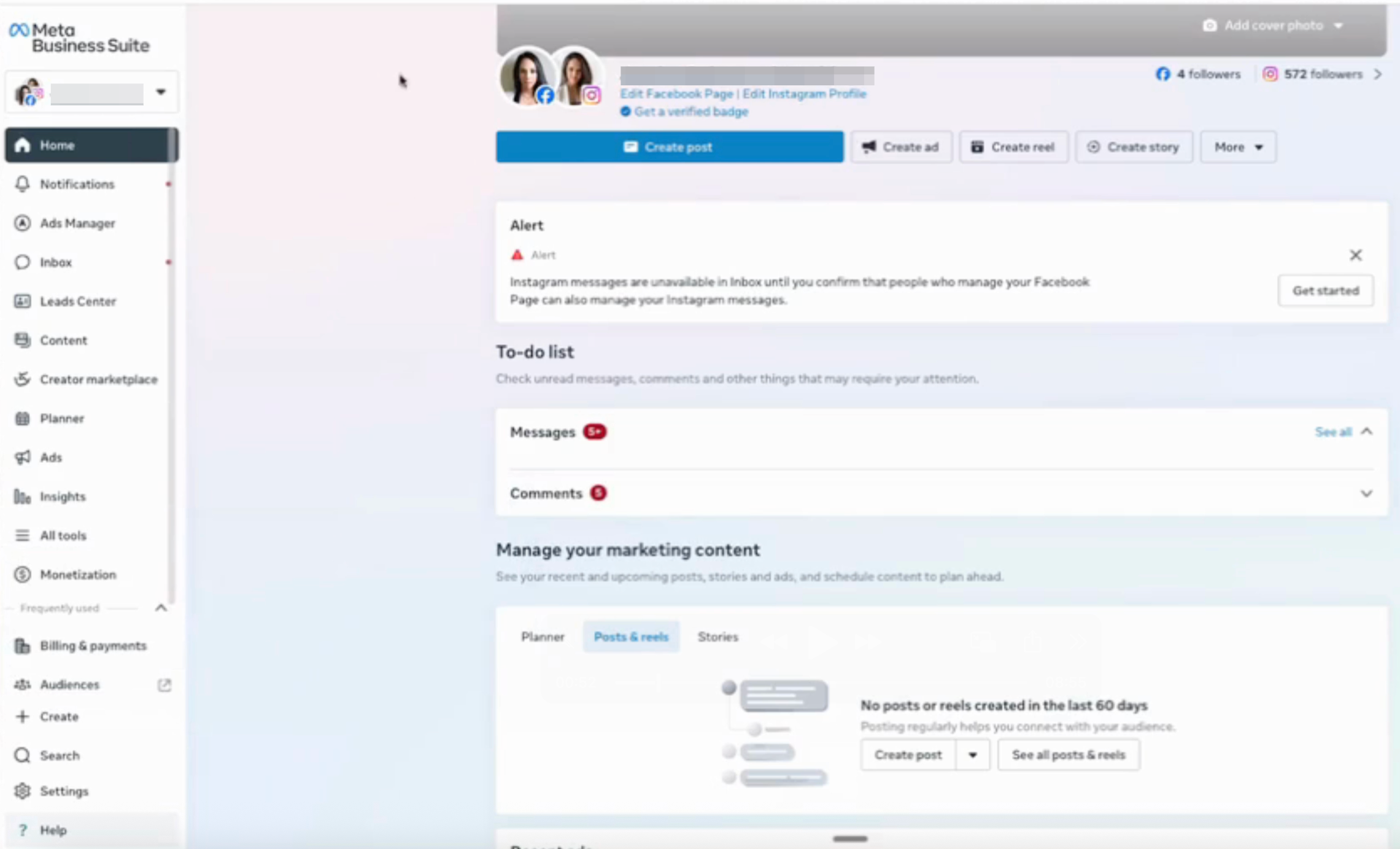
Task: Click the Meta Business Suite logo
Action: click(79, 37)
